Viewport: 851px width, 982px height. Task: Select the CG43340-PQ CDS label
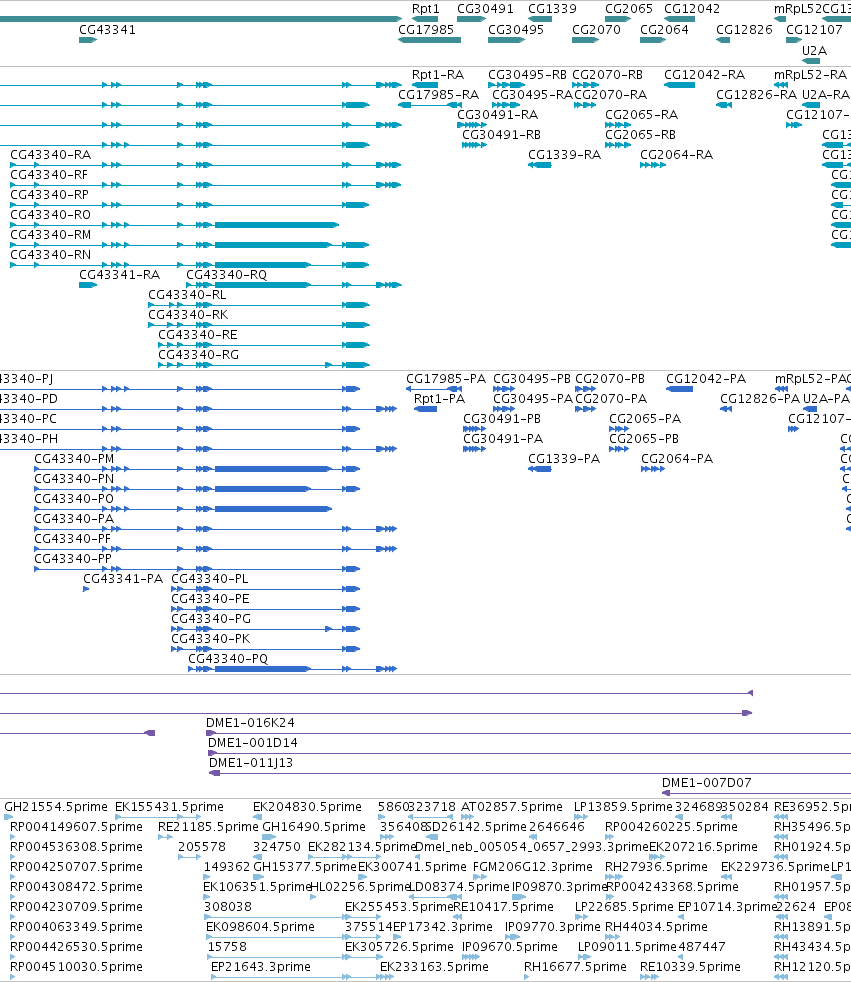229,659
